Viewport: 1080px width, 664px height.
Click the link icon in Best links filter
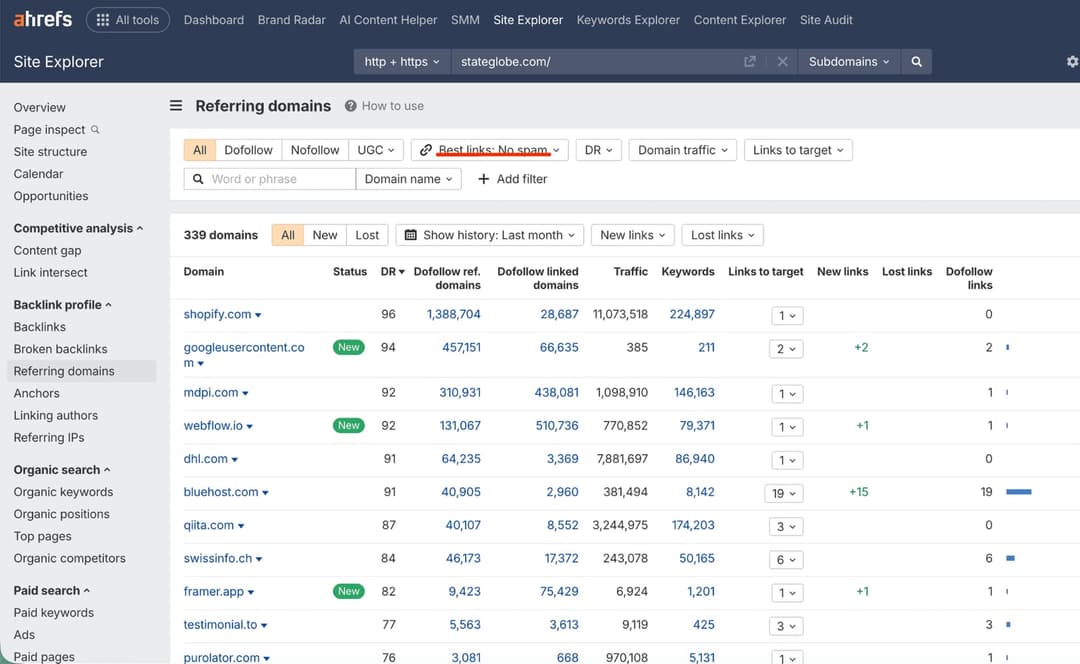tap(426, 150)
